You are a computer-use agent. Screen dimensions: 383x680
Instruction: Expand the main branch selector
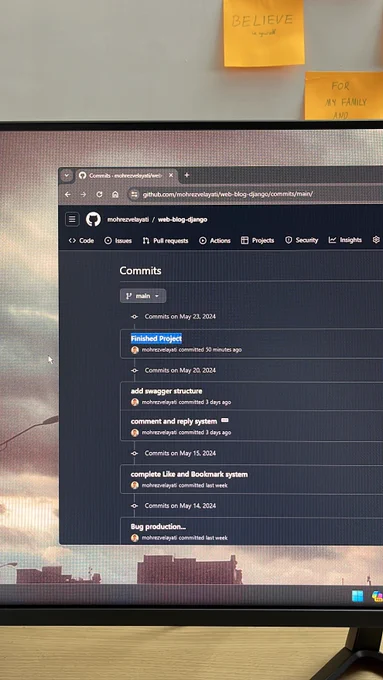pyautogui.click(x=143, y=296)
